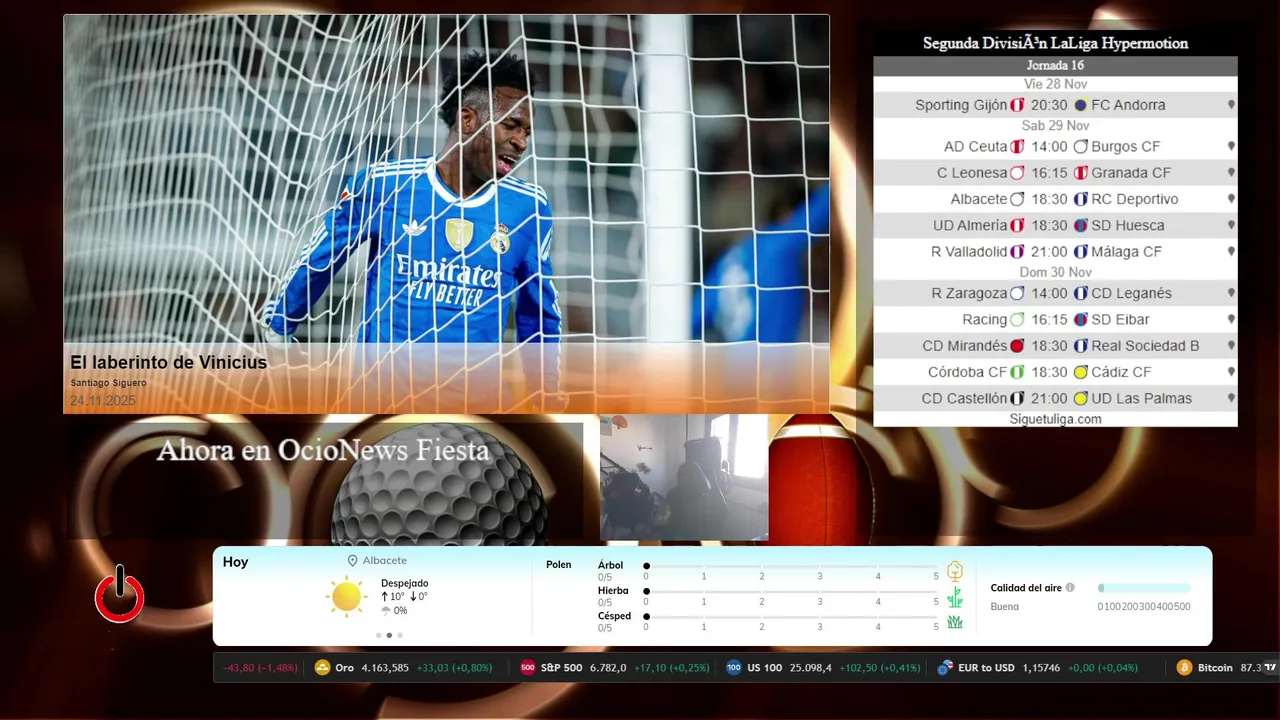Open the map pin for UD Almería match
The height and width of the screenshot is (720, 1280).
click(x=1231, y=225)
